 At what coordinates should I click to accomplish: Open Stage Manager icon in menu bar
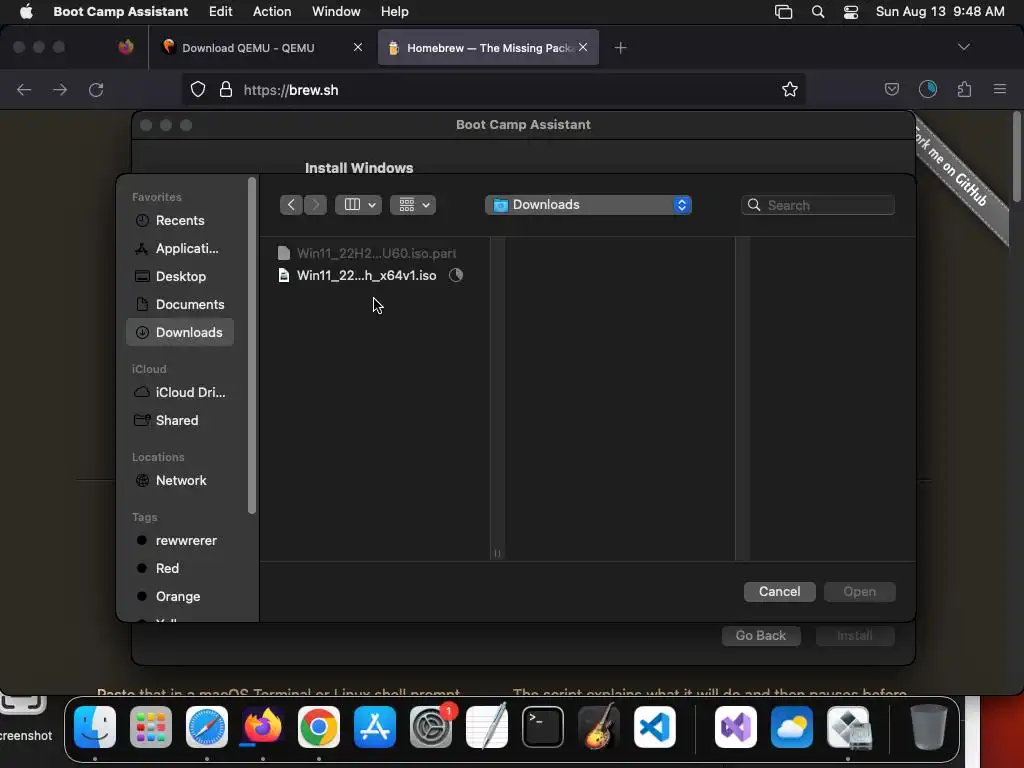coord(784,12)
